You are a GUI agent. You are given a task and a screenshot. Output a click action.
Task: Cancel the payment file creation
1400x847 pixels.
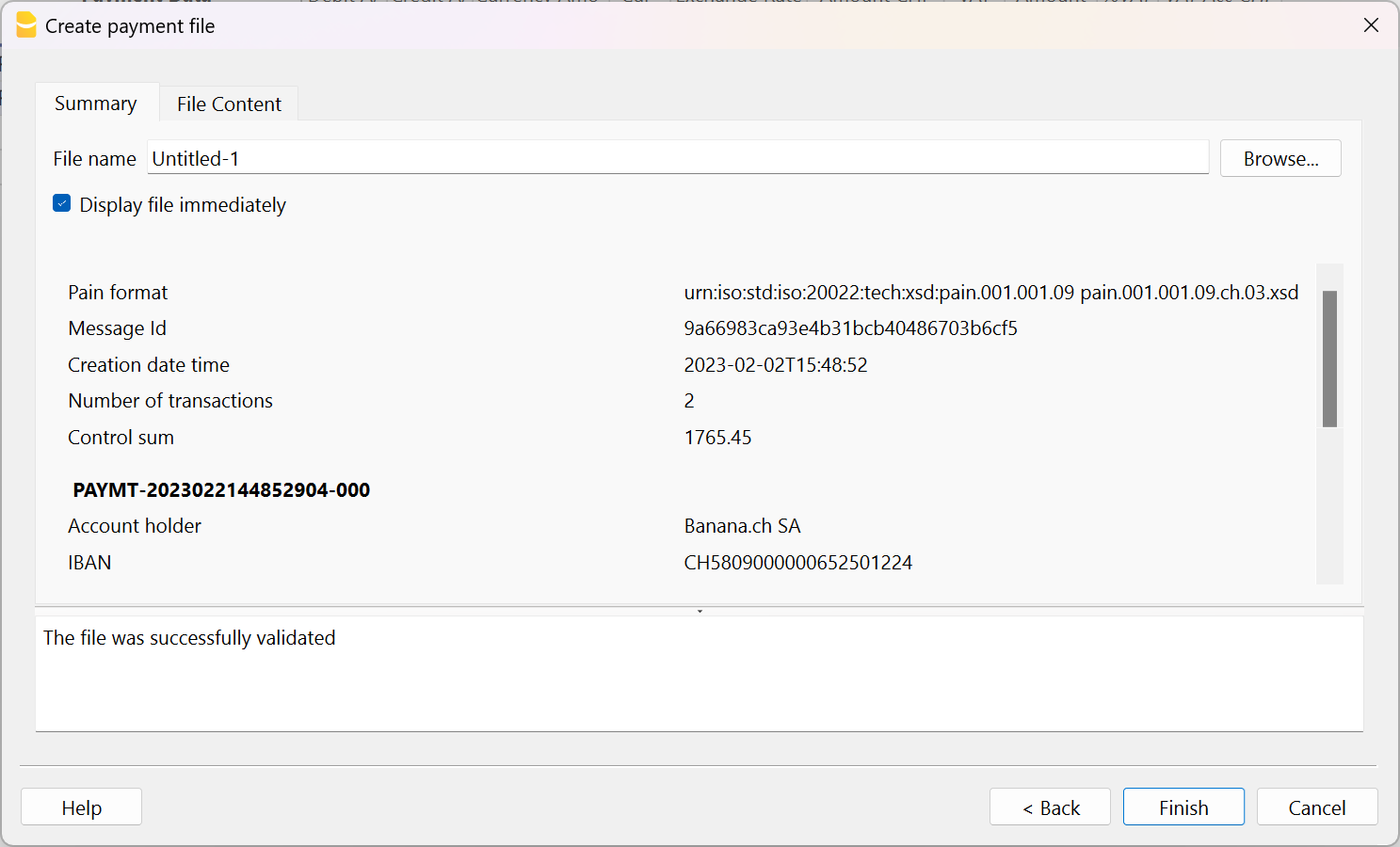pos(1317,807)
